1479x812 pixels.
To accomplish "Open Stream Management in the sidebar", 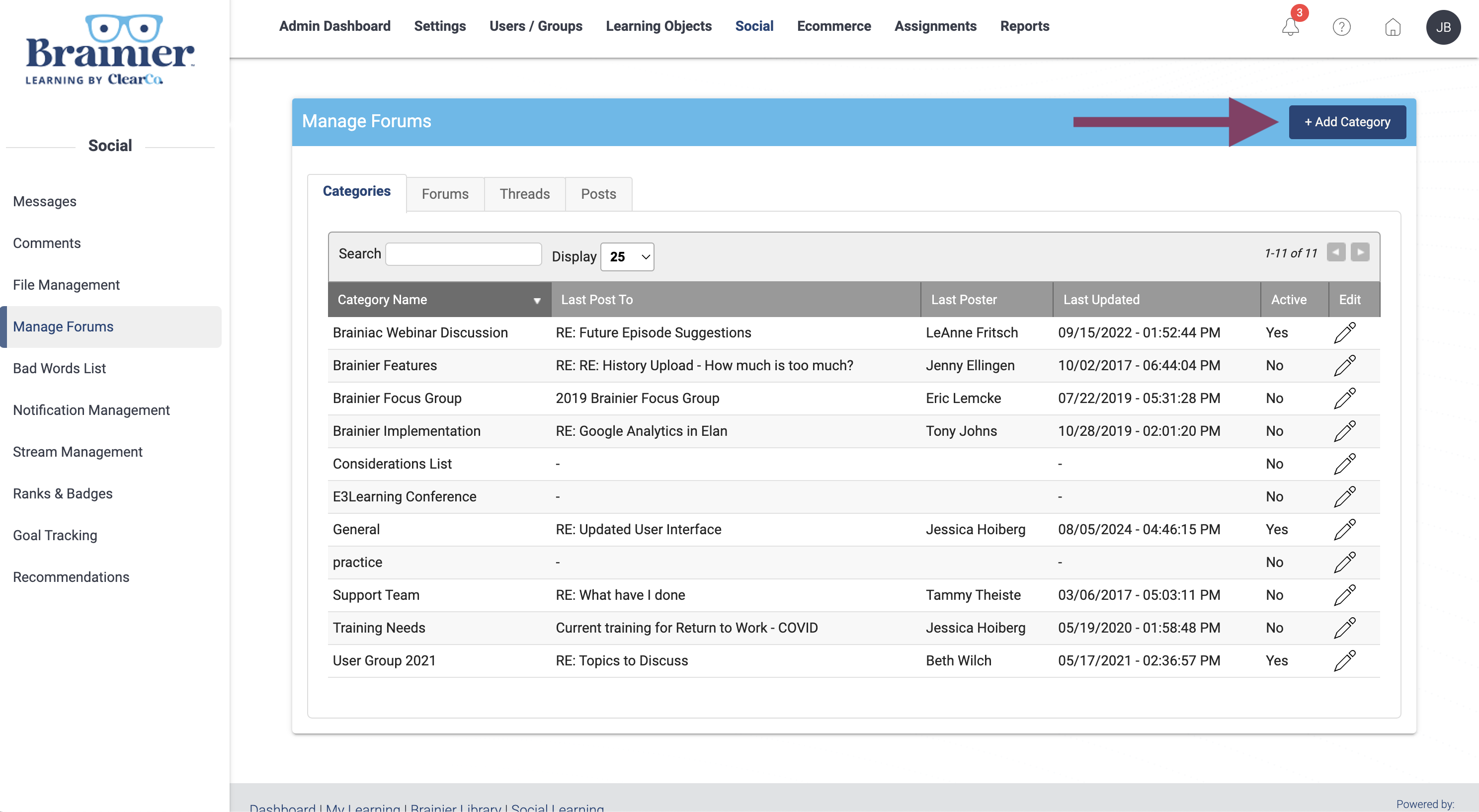I will (78, 452).
